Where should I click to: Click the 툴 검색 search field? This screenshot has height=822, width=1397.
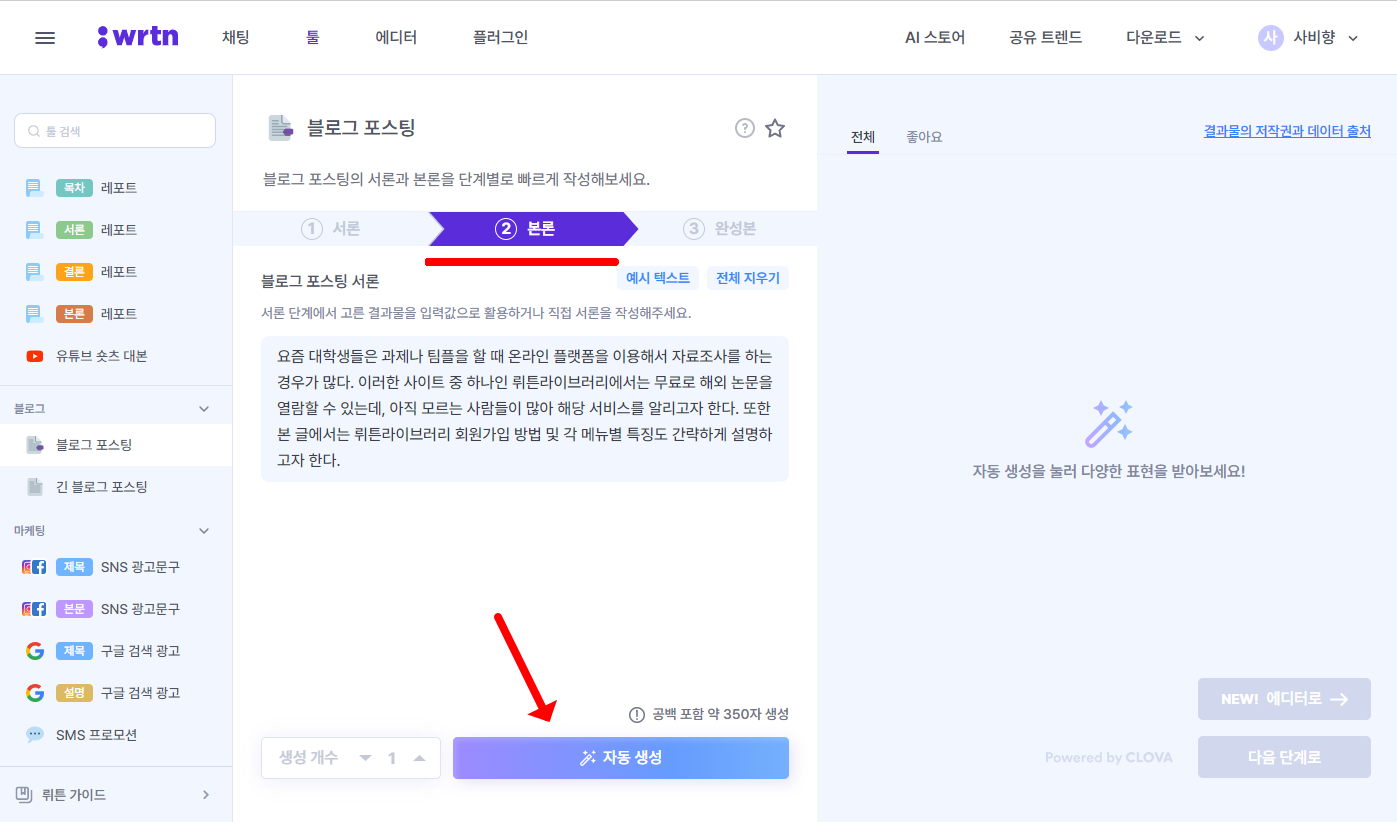[115, 130]
